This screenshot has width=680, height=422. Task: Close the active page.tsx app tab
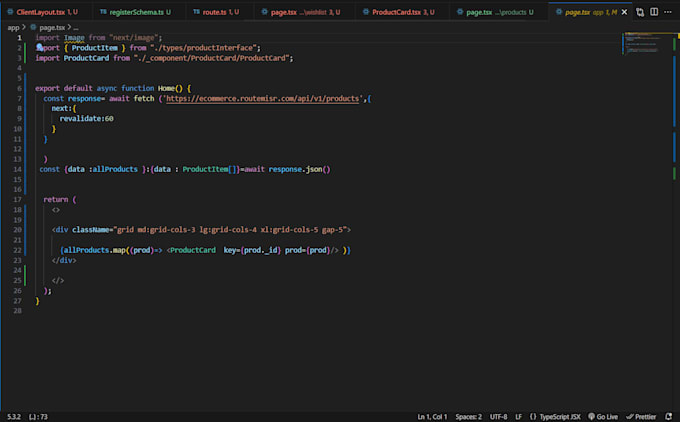[624, 12]
